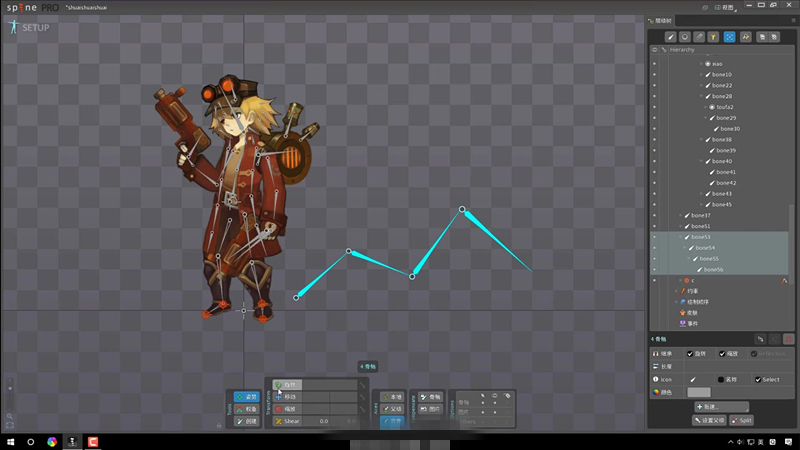The width and height of the screenshot is (800, 450).
Task: Toggle visibility dot for bone10
Action: pos(655,74)
